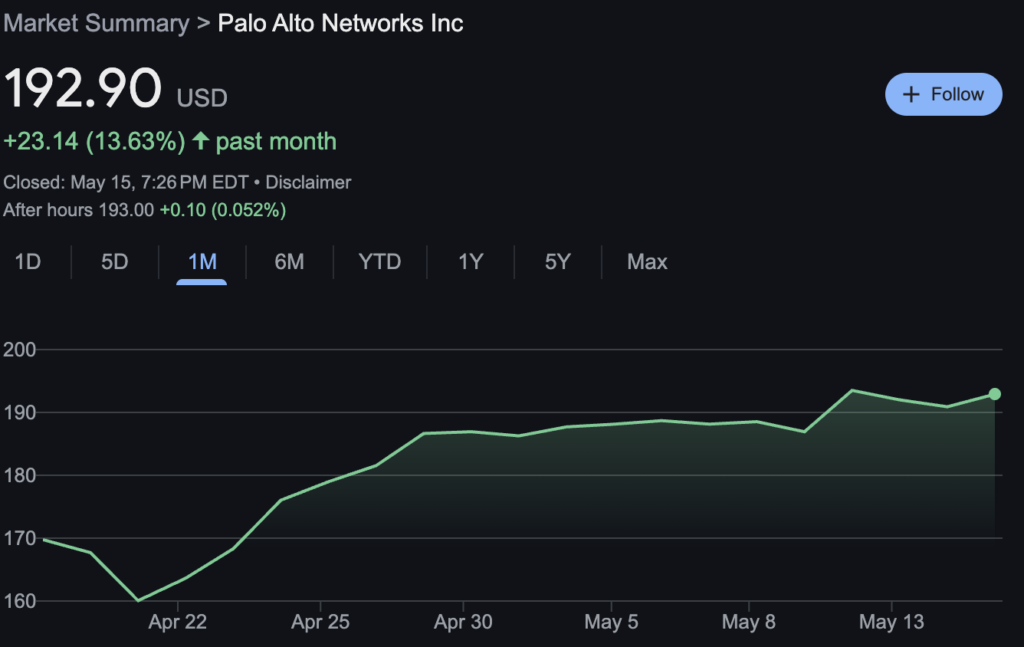Click the green up arrow icon
The height and width of the screenshot is (647, 1024).
[200, 140]
